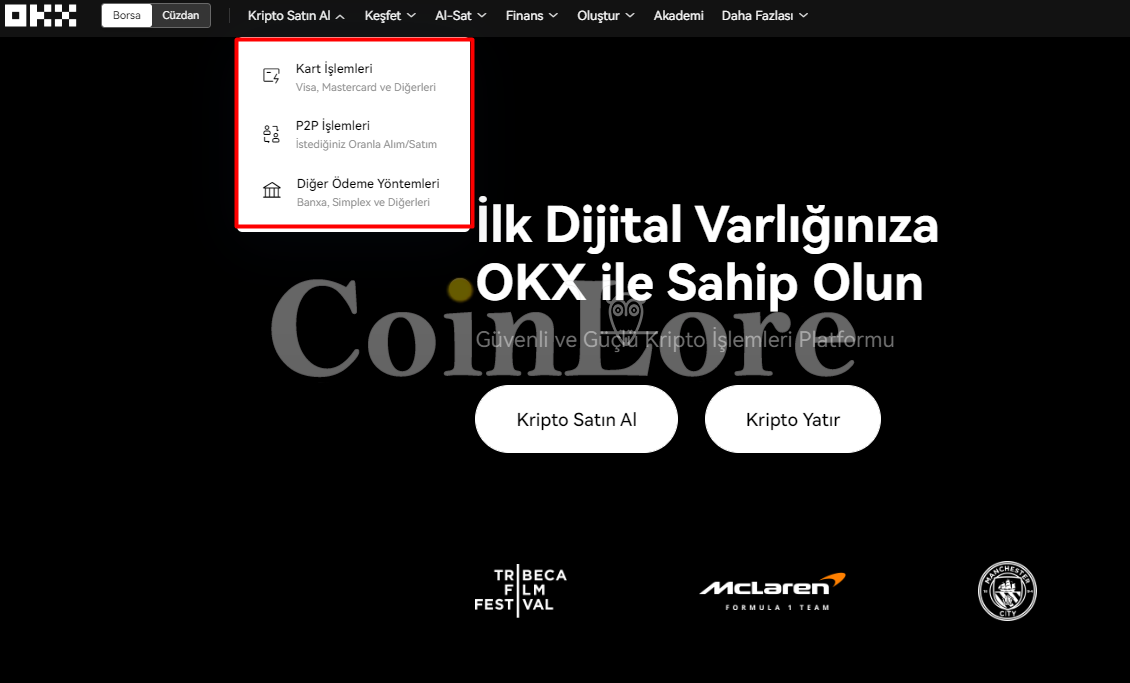Switch to Borsa mode

tap(127, 15)
